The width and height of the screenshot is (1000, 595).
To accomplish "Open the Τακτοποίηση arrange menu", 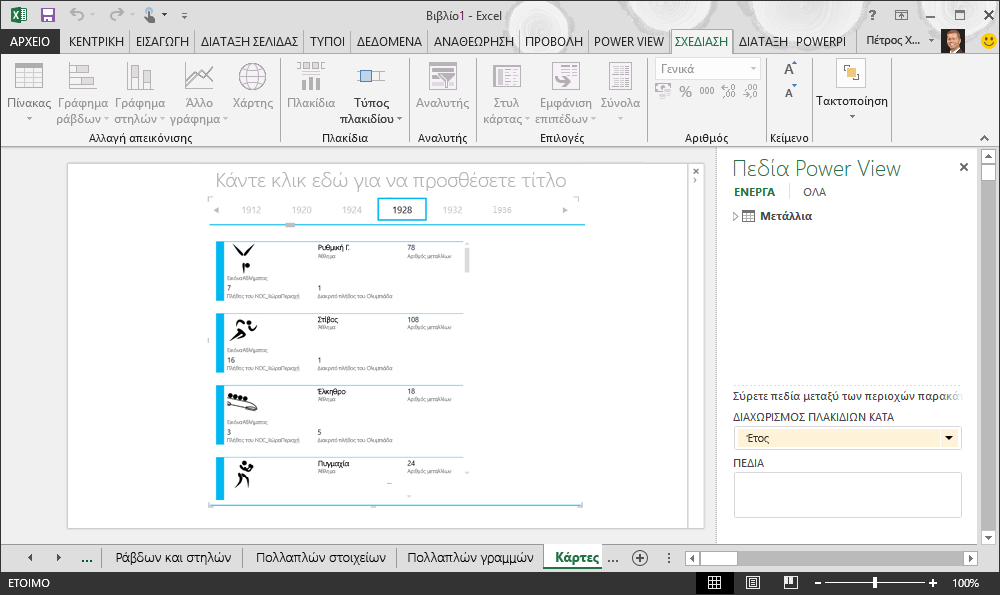I will coord(851,89).
